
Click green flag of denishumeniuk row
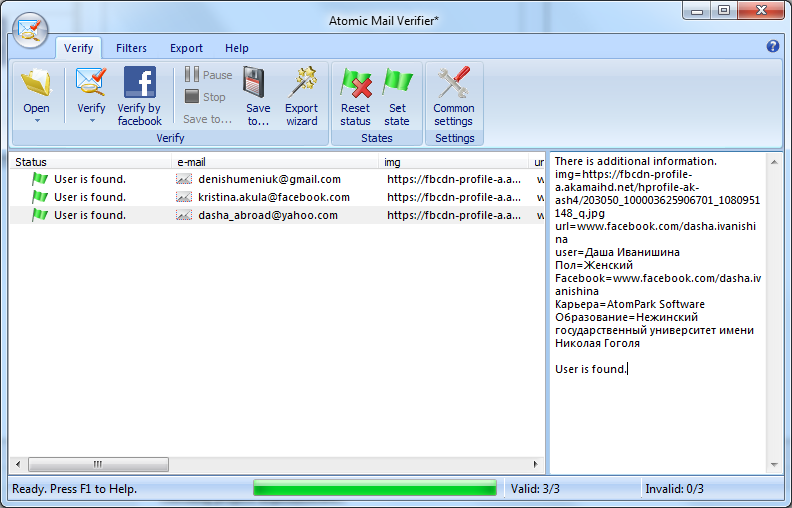[39, 179]
